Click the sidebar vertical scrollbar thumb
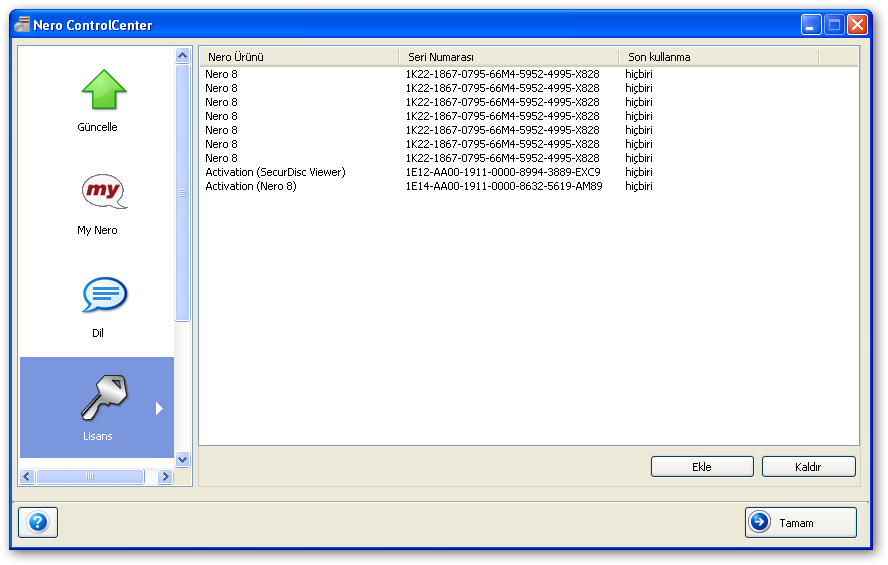 coord(182,192)
